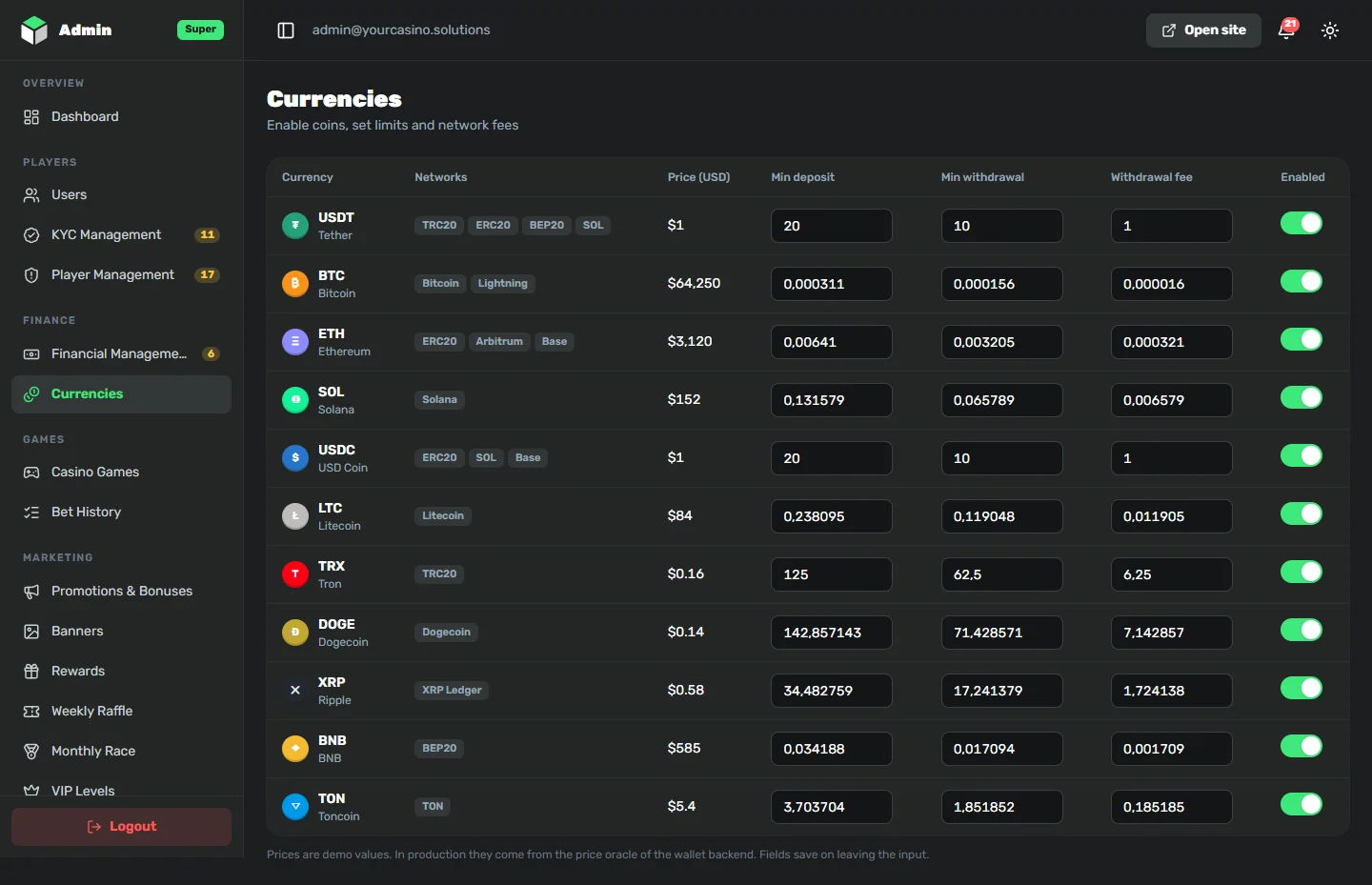Click the SOL Solana coin icon
Screen dimensions: 1372x885
pyautogui.click(x=295, y=400)
